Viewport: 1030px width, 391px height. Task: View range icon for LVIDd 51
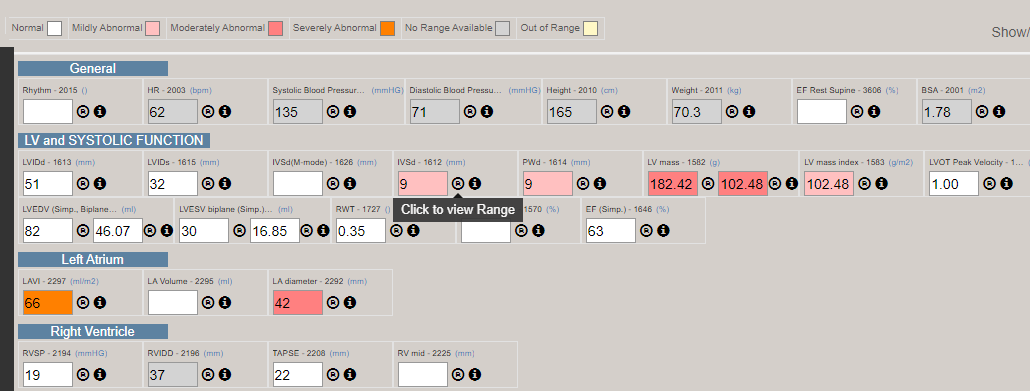point(83,184)
